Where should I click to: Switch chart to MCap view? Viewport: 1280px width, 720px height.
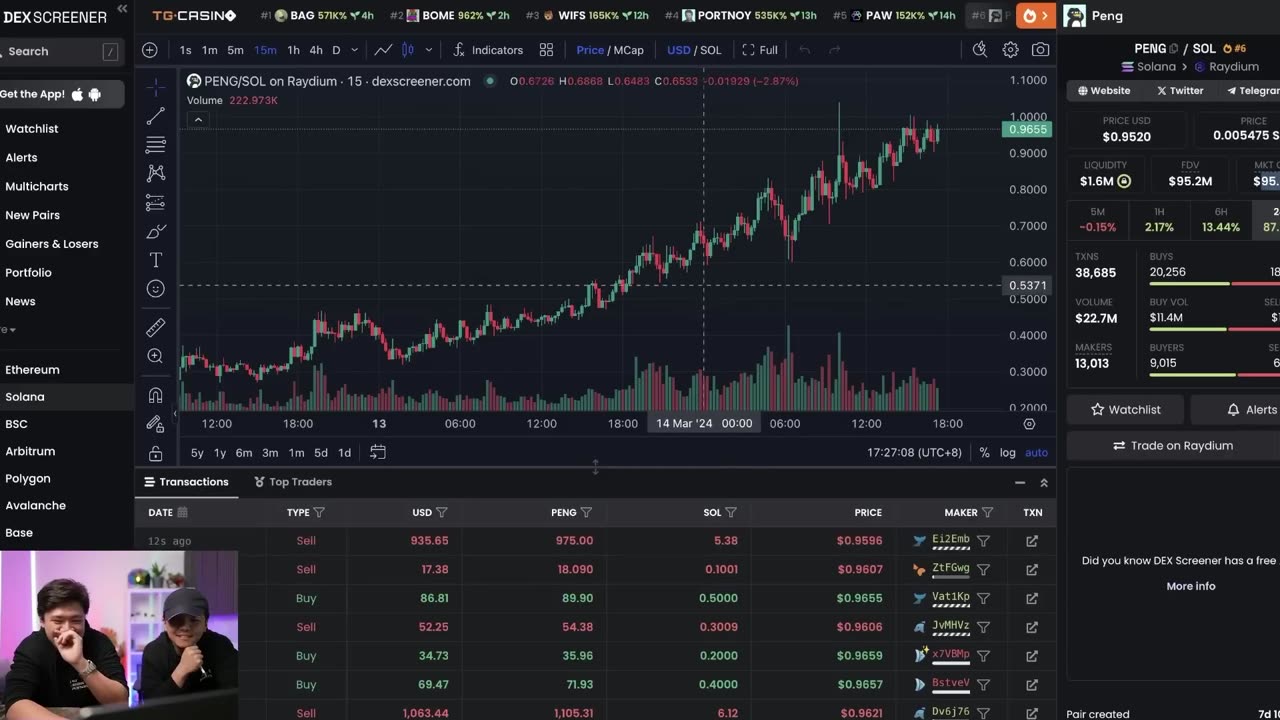(x=628, y=50)
